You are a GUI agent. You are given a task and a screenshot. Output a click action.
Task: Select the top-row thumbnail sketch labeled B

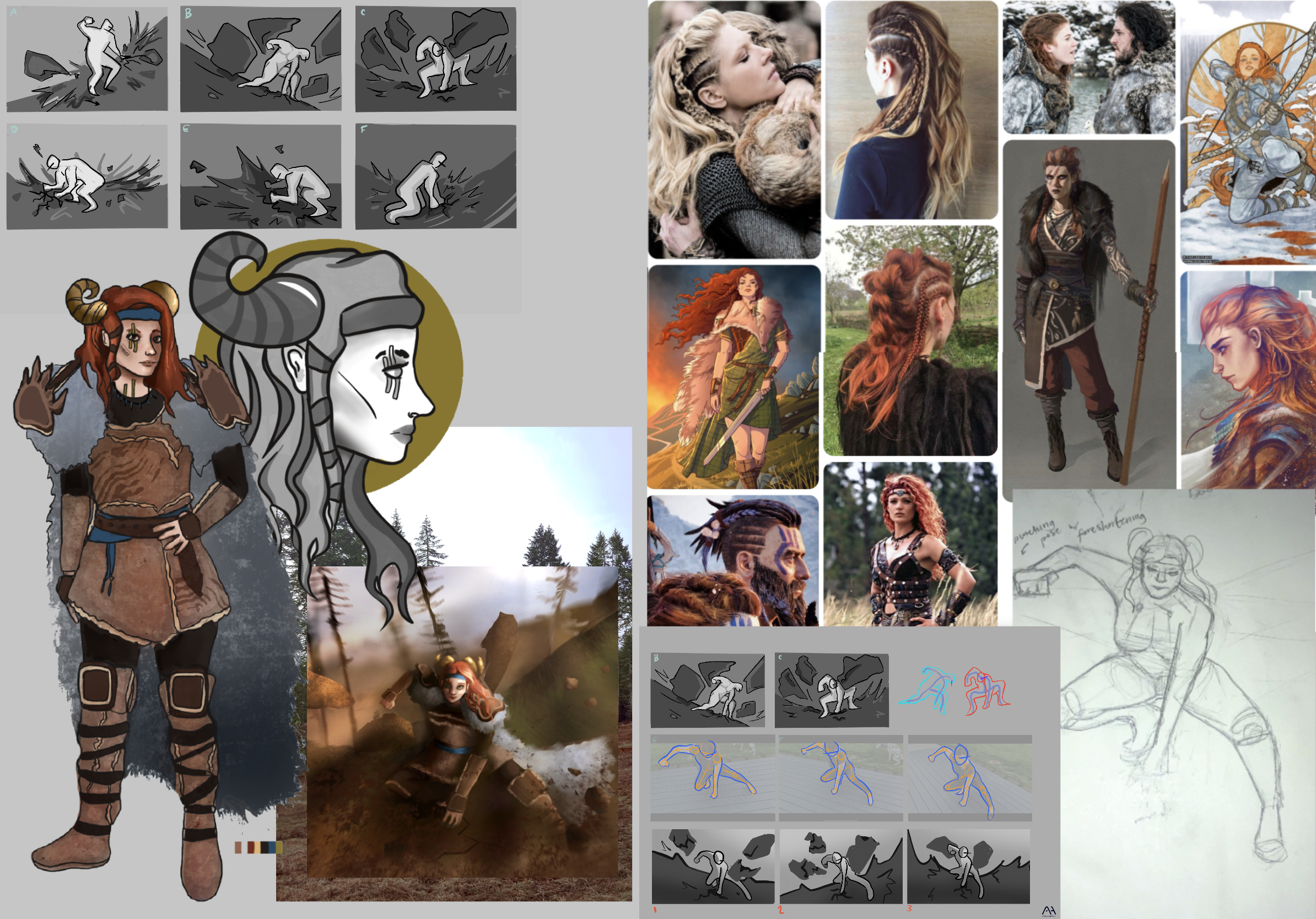point(261,59)
